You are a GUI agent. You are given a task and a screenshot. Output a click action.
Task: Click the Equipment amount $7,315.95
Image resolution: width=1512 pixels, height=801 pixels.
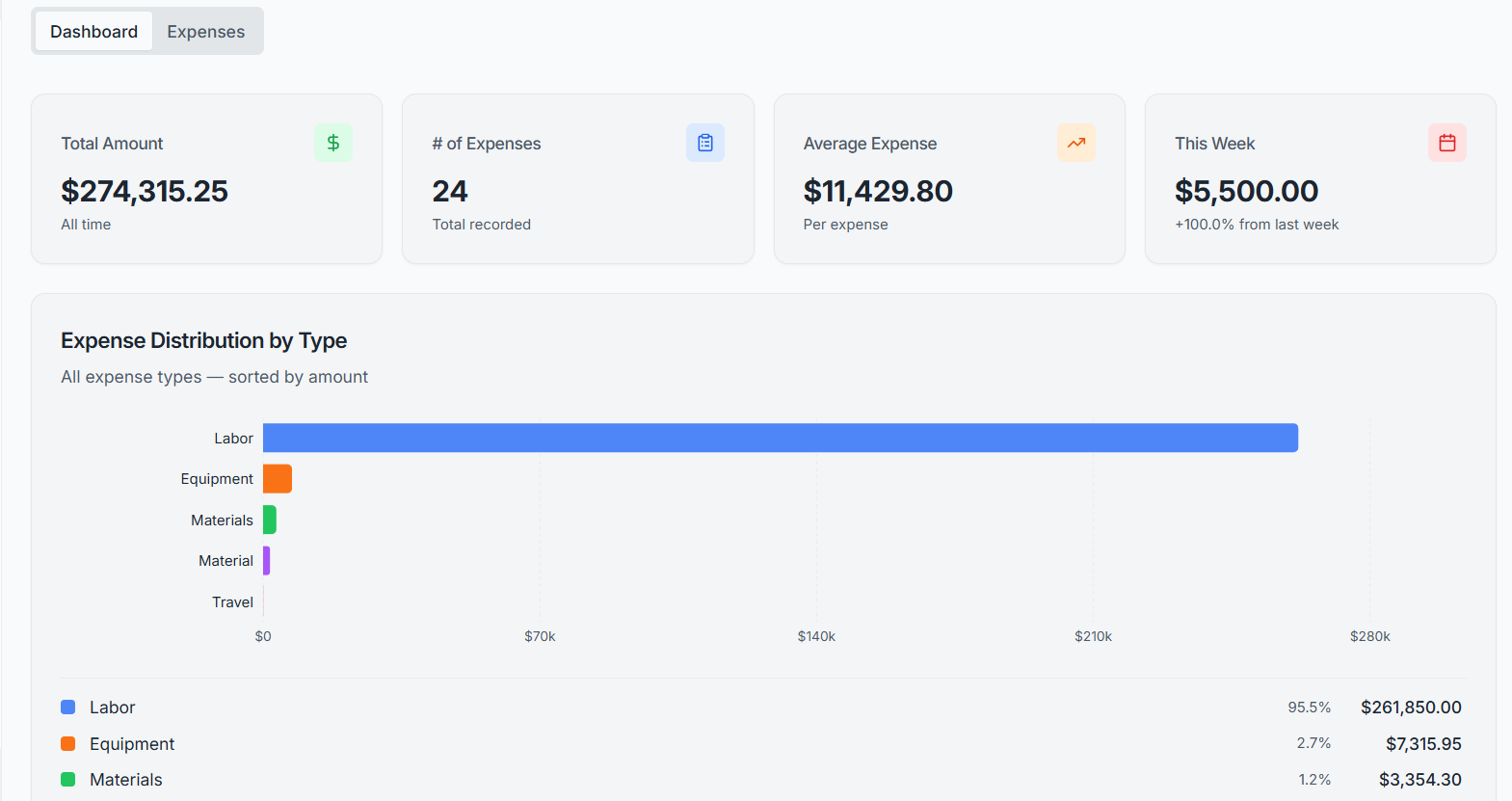pos(1423,744)
